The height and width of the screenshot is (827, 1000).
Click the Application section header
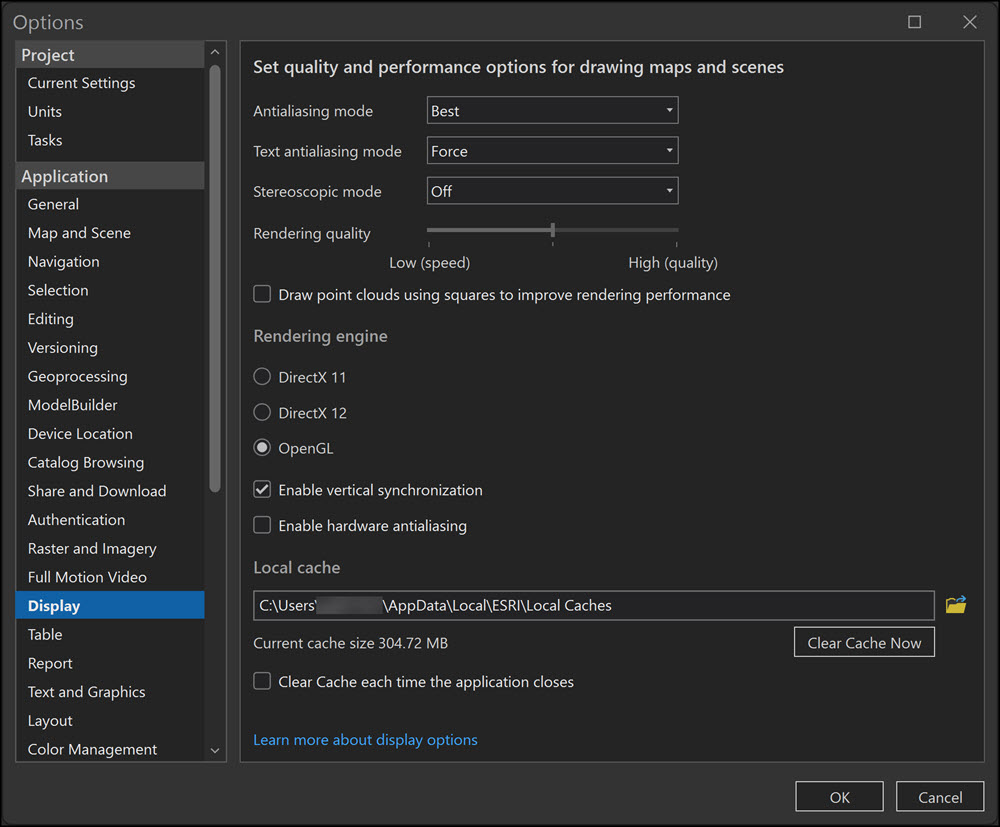tap(110, 176)
